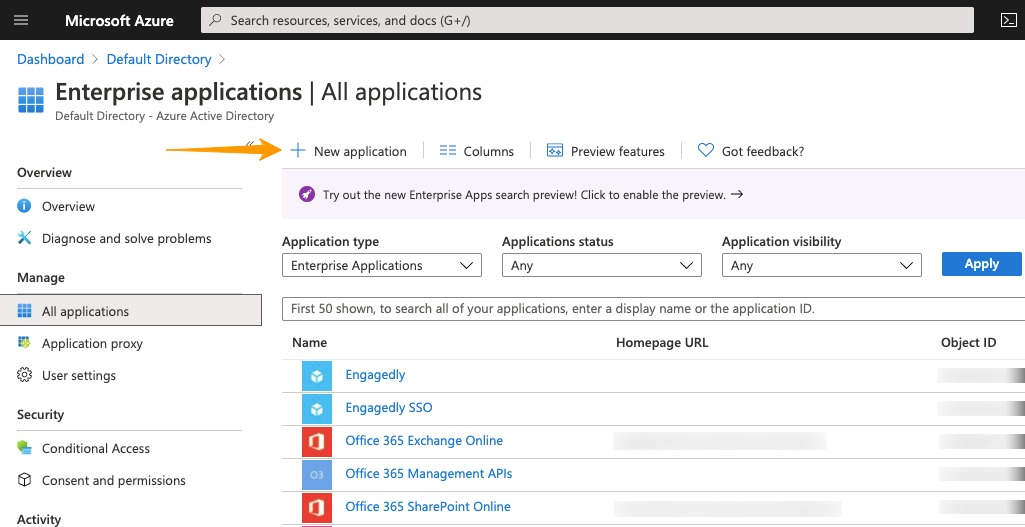This screenshot has height=527, width=1025.
Task: Focus the top Azure search box
Action: [x=587, y=20]
